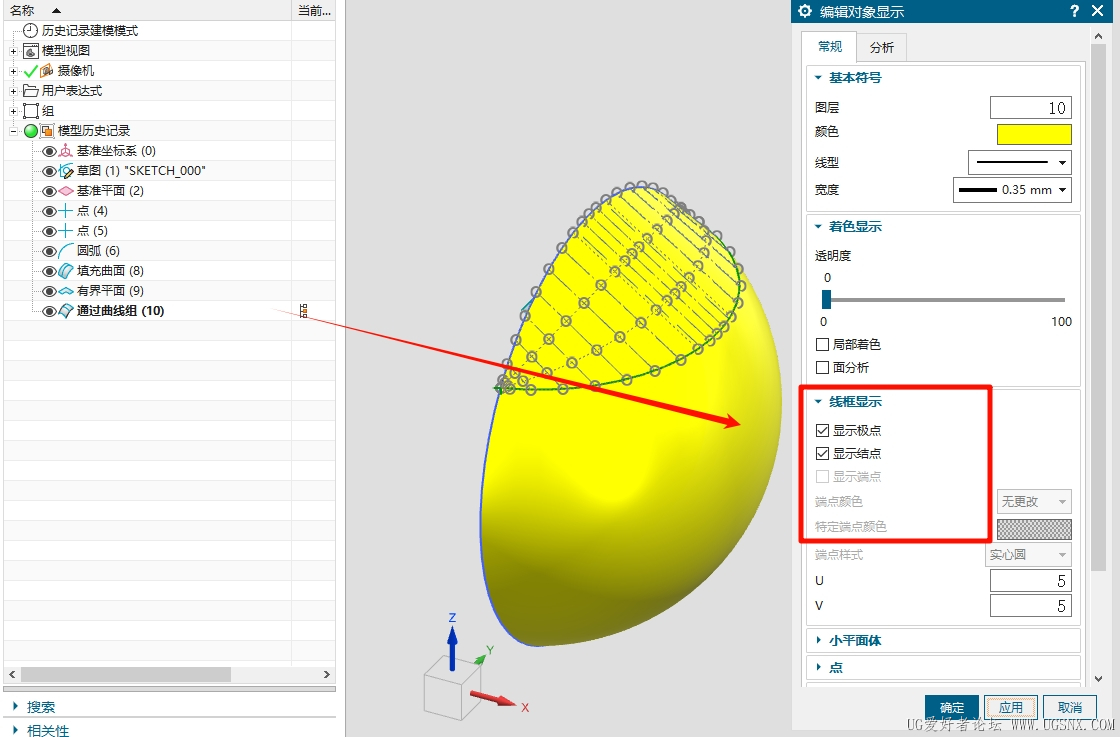This screenshot has height=737, width=1120.
Task: Click the green status dot of 模型历史记录
Action: [x=31, y=131]
